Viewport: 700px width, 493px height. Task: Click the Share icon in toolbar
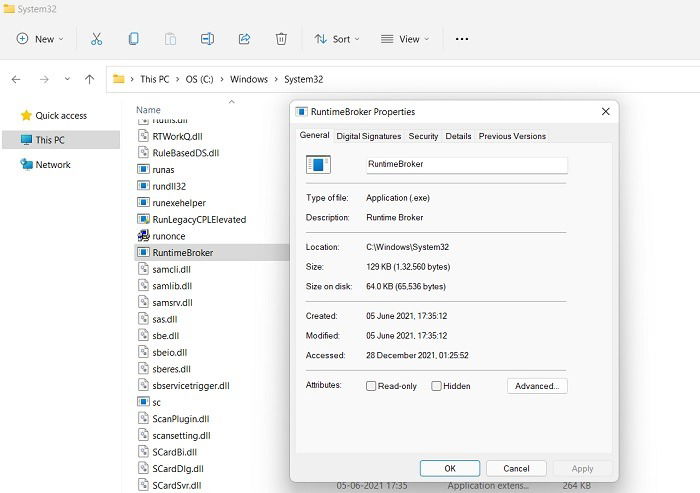244,39
